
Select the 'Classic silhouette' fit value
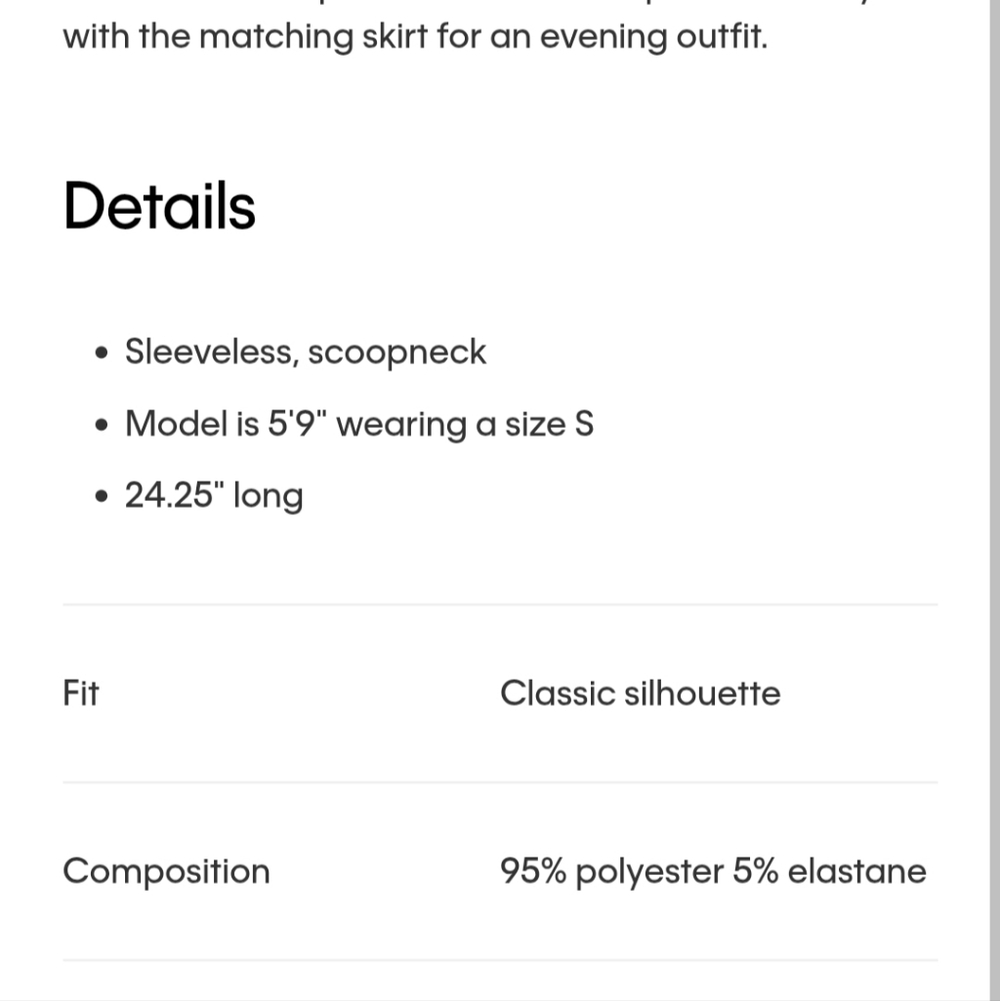[640, 693]
